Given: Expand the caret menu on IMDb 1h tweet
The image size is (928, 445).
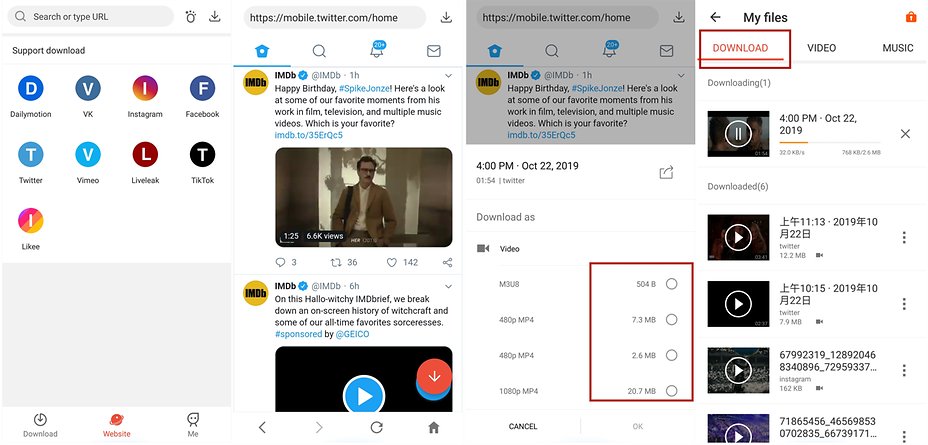Looking at the screenshot, I should [x=448, y=76].
